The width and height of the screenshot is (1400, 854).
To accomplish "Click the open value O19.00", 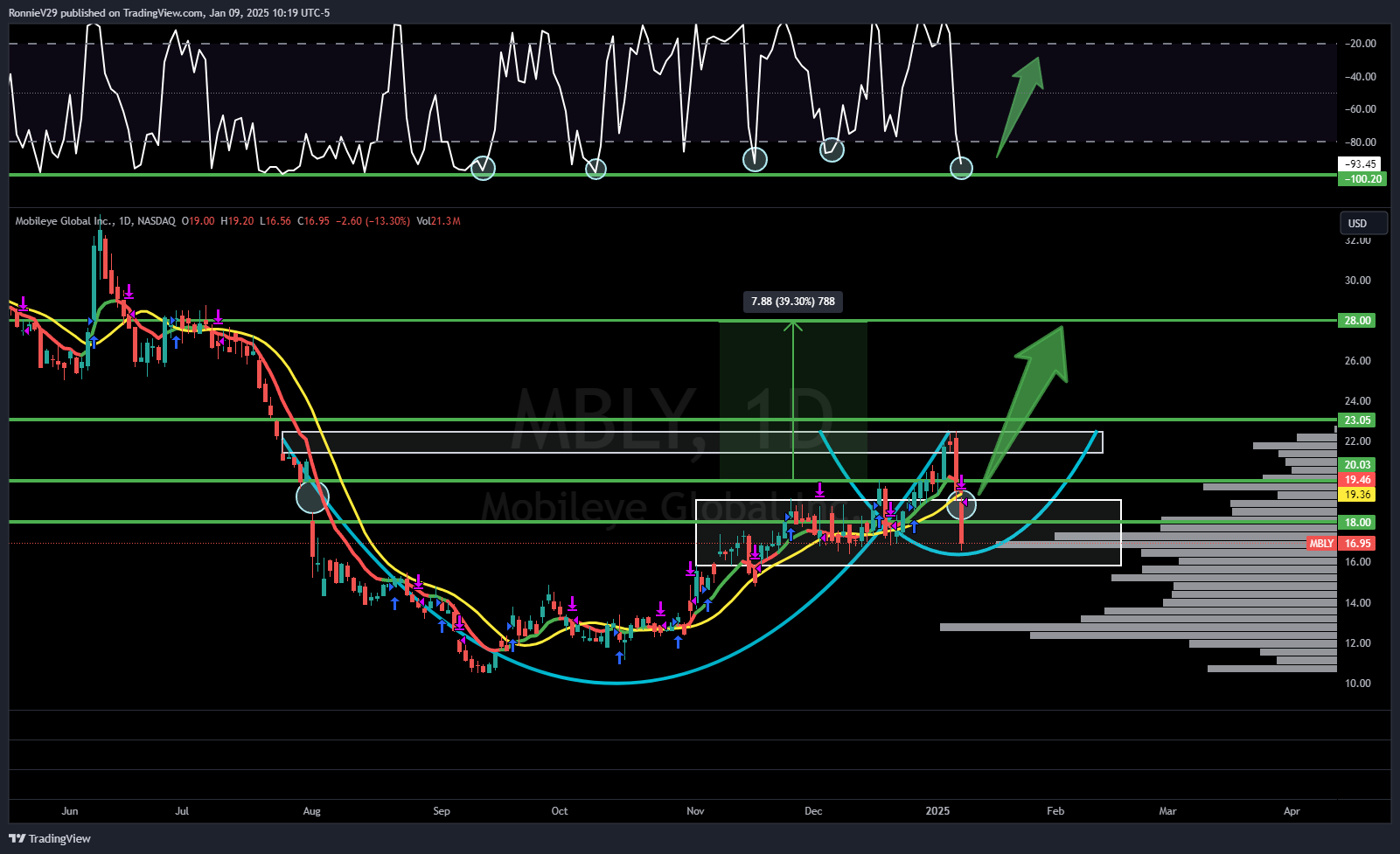I will 198,221.
